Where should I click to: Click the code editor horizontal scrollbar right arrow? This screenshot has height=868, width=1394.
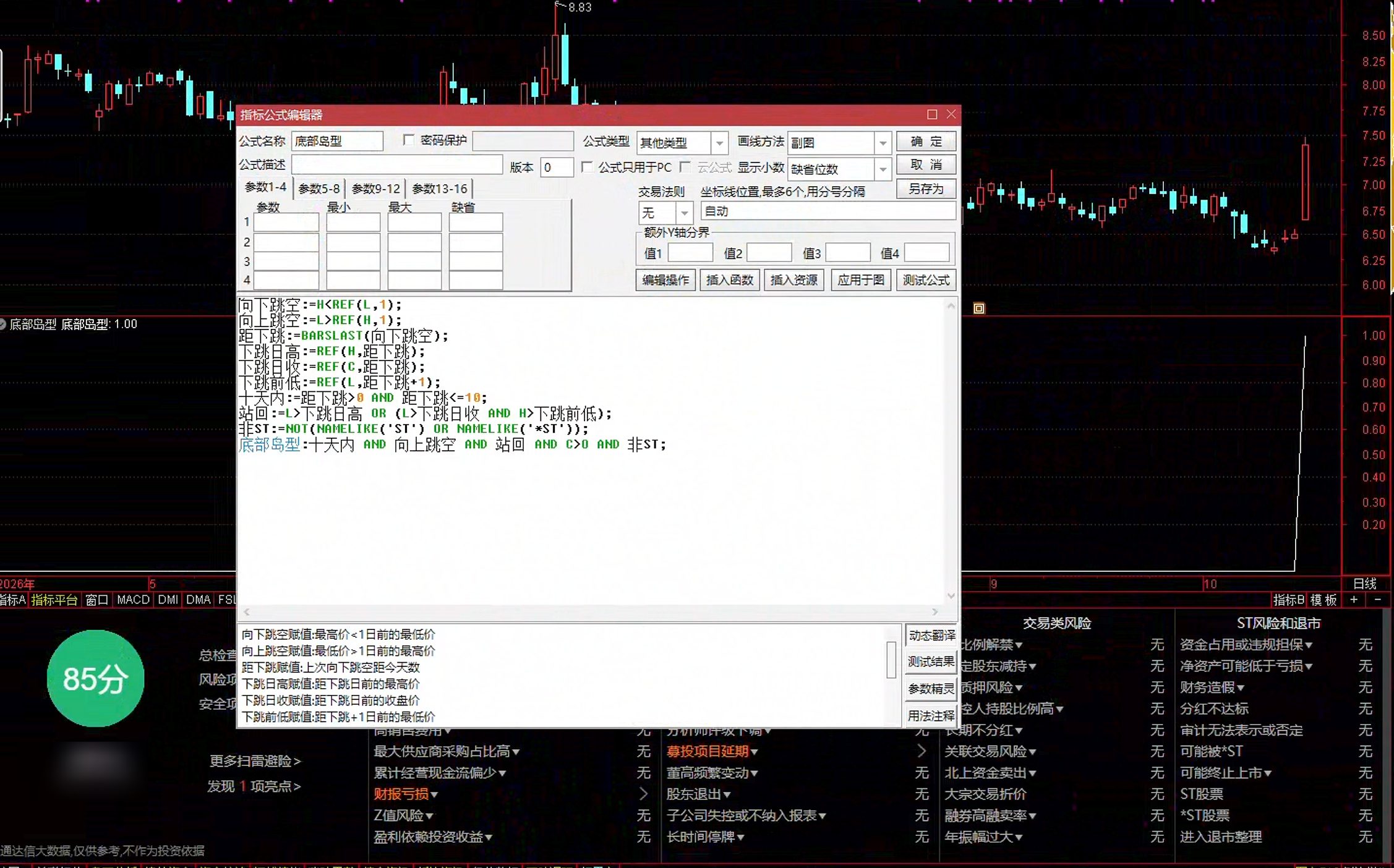click(934, 611)
